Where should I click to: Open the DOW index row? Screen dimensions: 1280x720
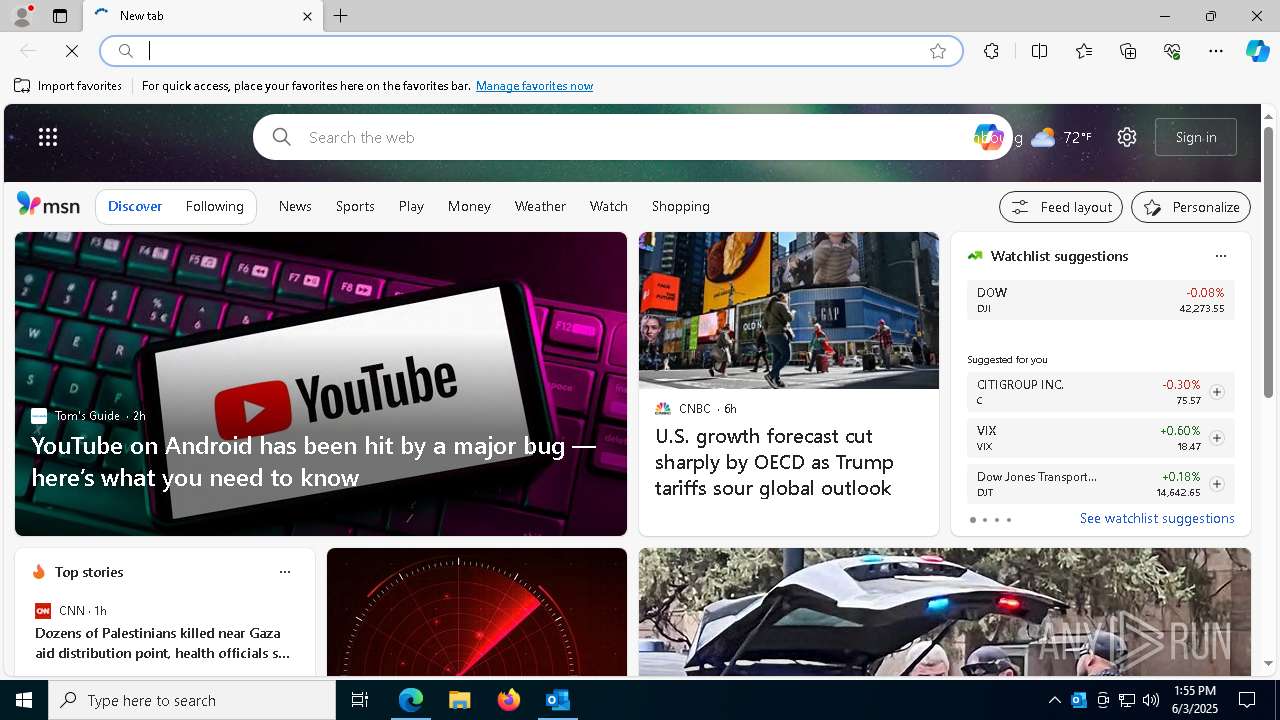[1100, 300]
